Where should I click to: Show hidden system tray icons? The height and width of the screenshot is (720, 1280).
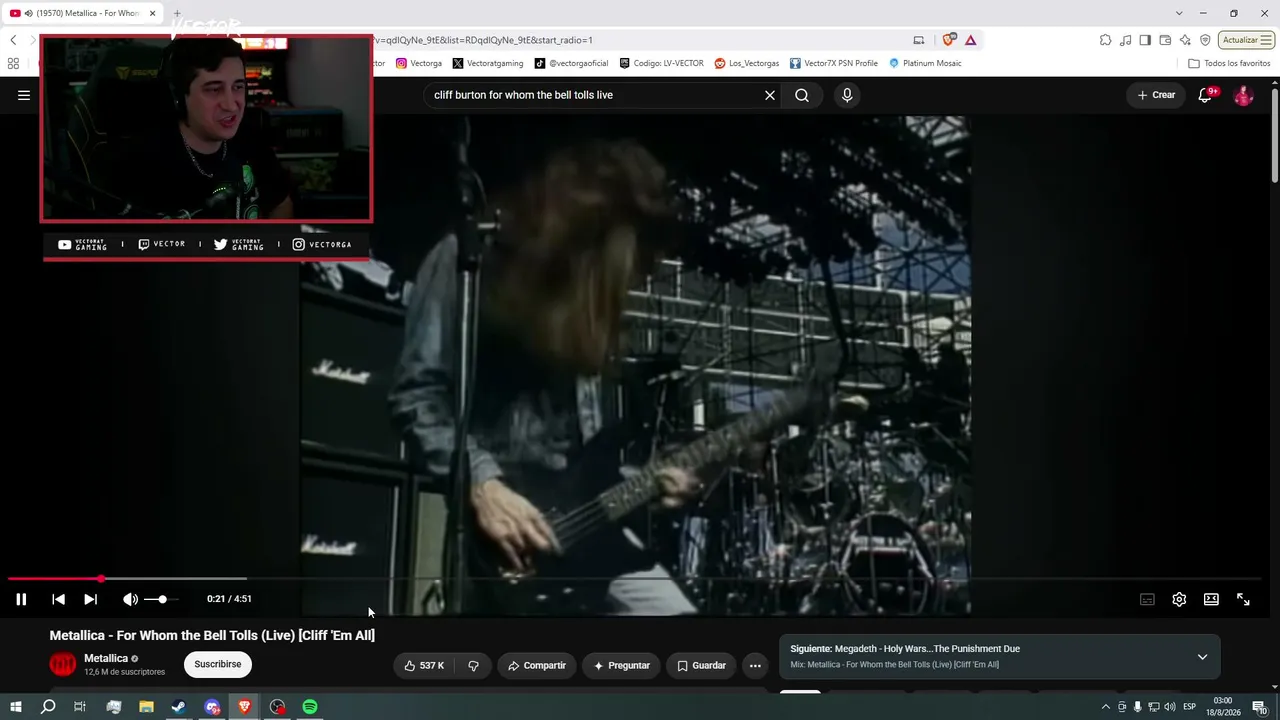[x=1105, y=707]
